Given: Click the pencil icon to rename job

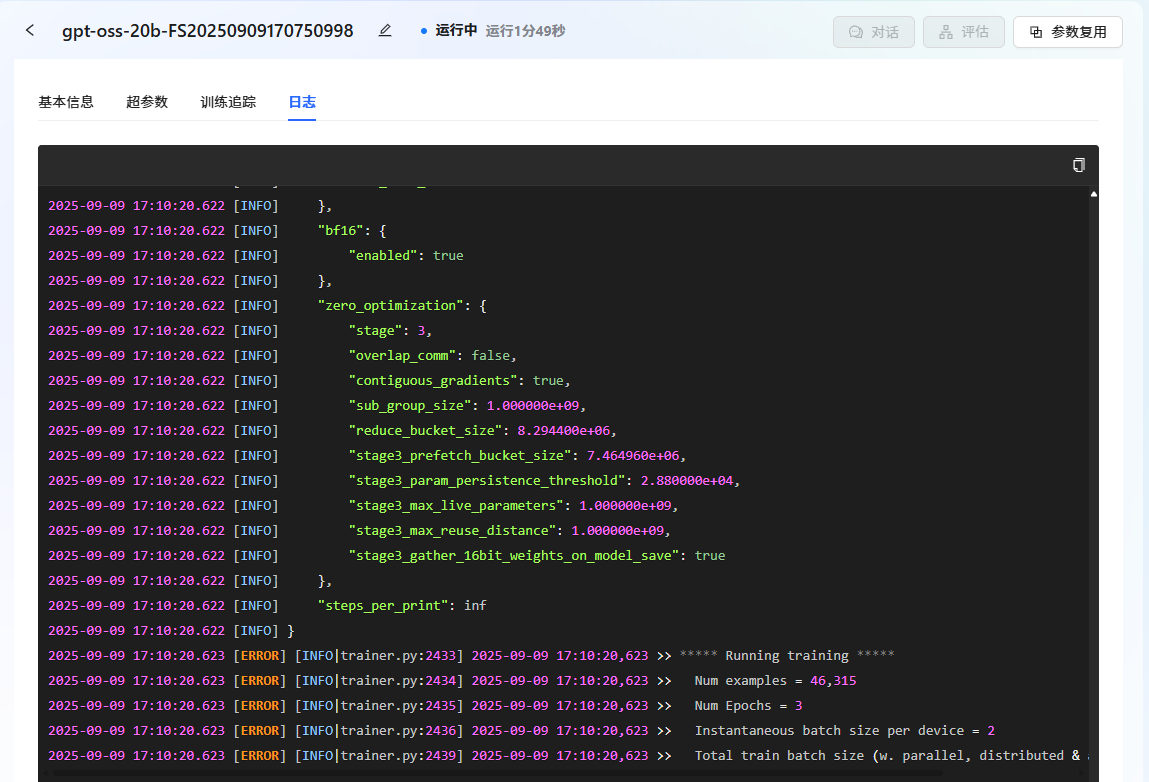Looking at the screenshot, I should point(385,31).
